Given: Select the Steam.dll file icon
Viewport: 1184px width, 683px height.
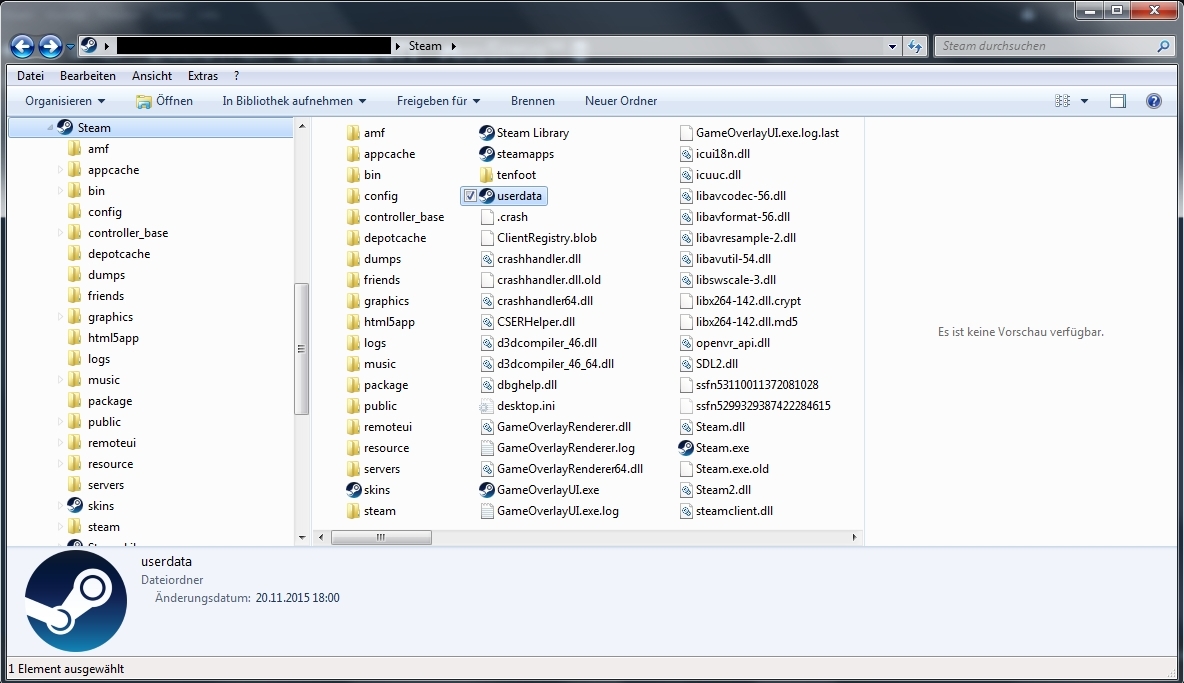Looking at the screenshot, I should click(686, 427).
